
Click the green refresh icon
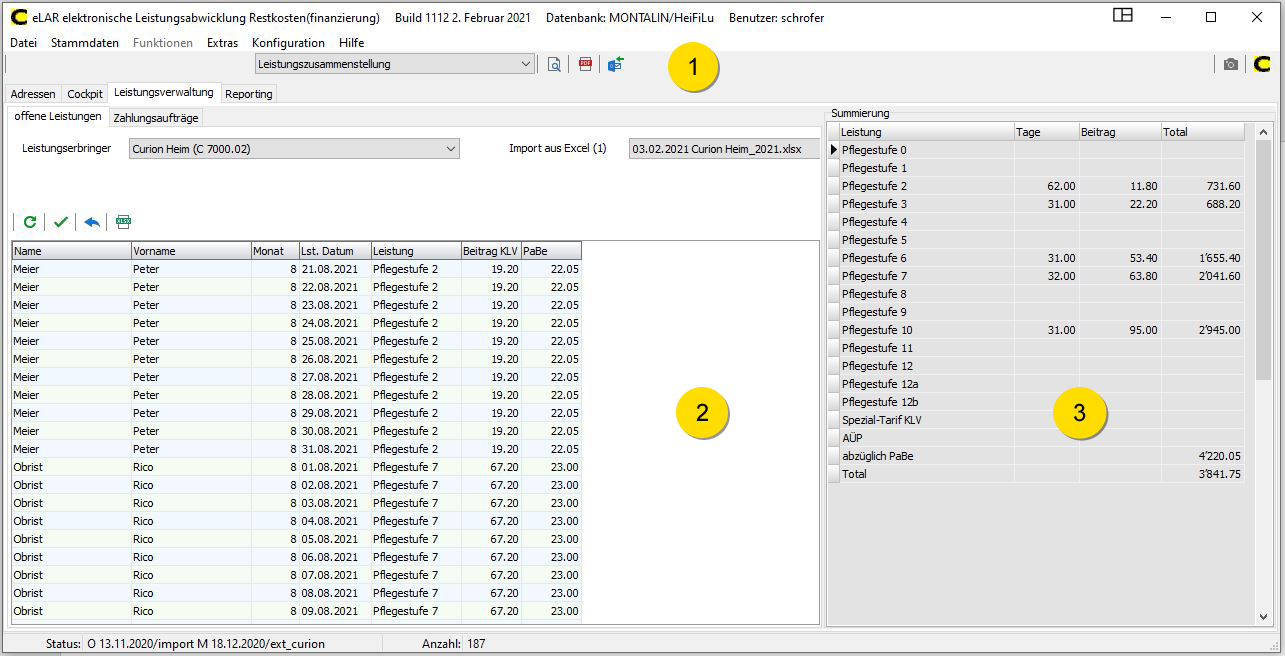pyautogui.click(x=30, y=222)
